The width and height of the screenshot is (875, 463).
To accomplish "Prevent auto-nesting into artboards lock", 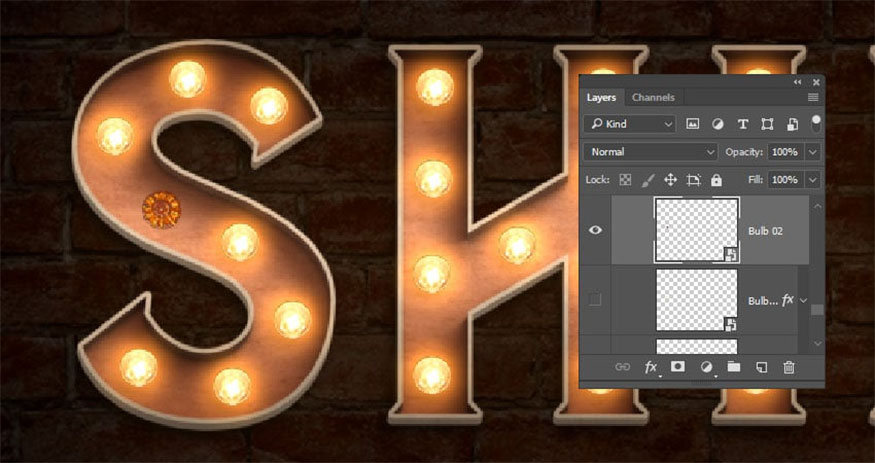I will click(x=694, y=180).
